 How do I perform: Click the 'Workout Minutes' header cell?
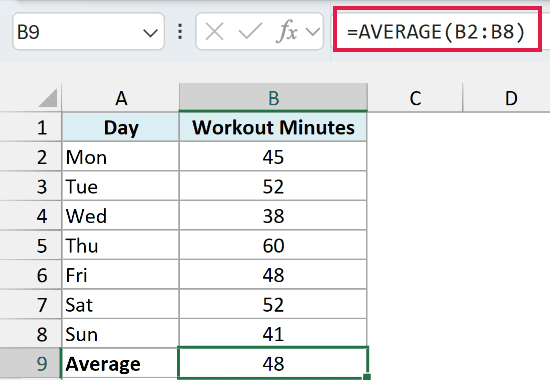click(273, 127)
